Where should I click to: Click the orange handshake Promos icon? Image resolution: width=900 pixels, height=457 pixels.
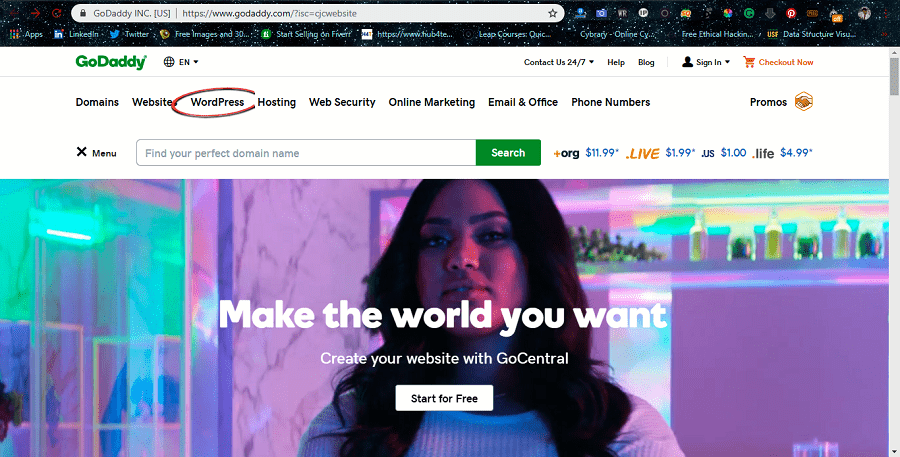click(804, 102)
